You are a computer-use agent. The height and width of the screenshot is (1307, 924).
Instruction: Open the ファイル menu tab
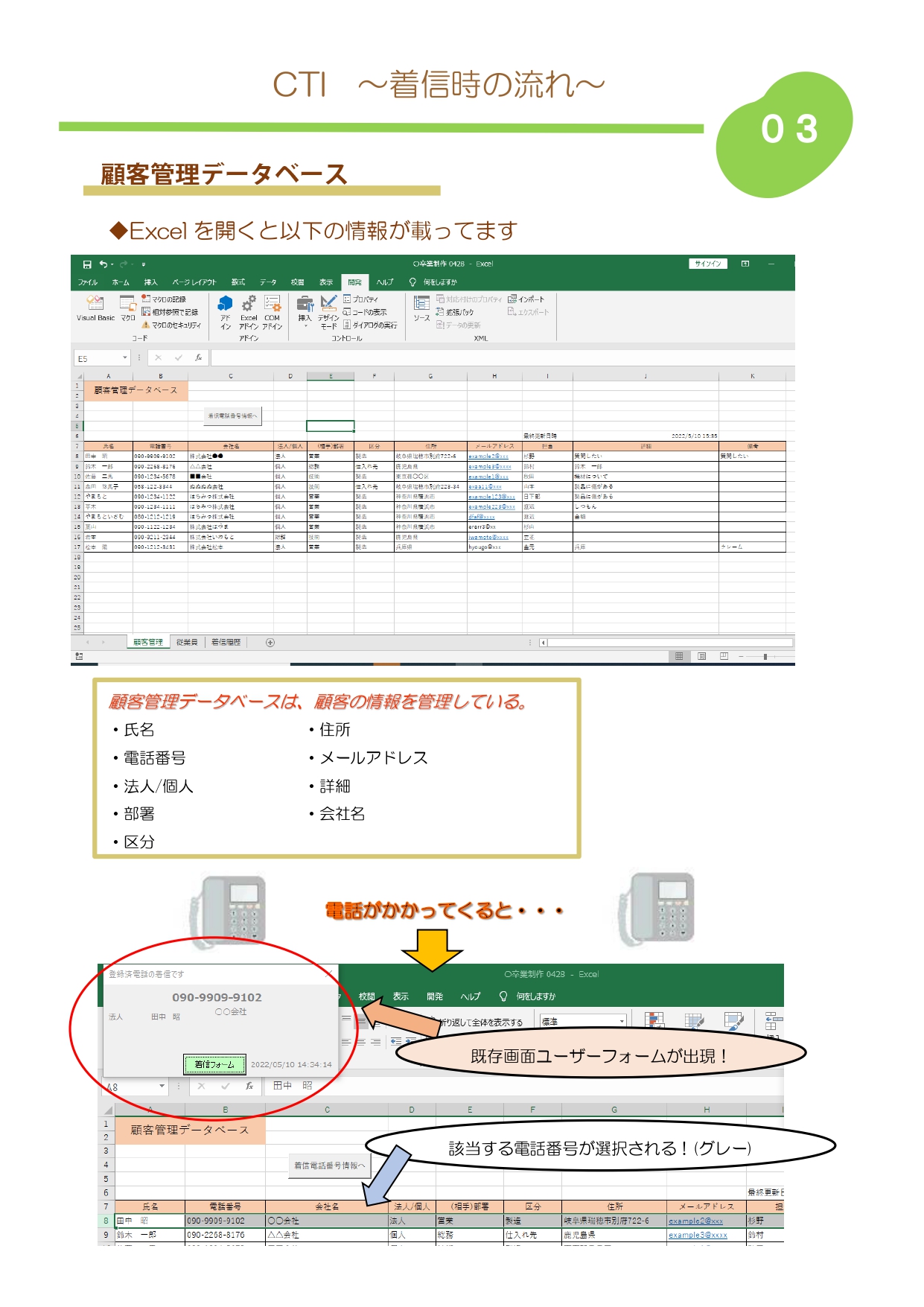(x=88, y=282)
